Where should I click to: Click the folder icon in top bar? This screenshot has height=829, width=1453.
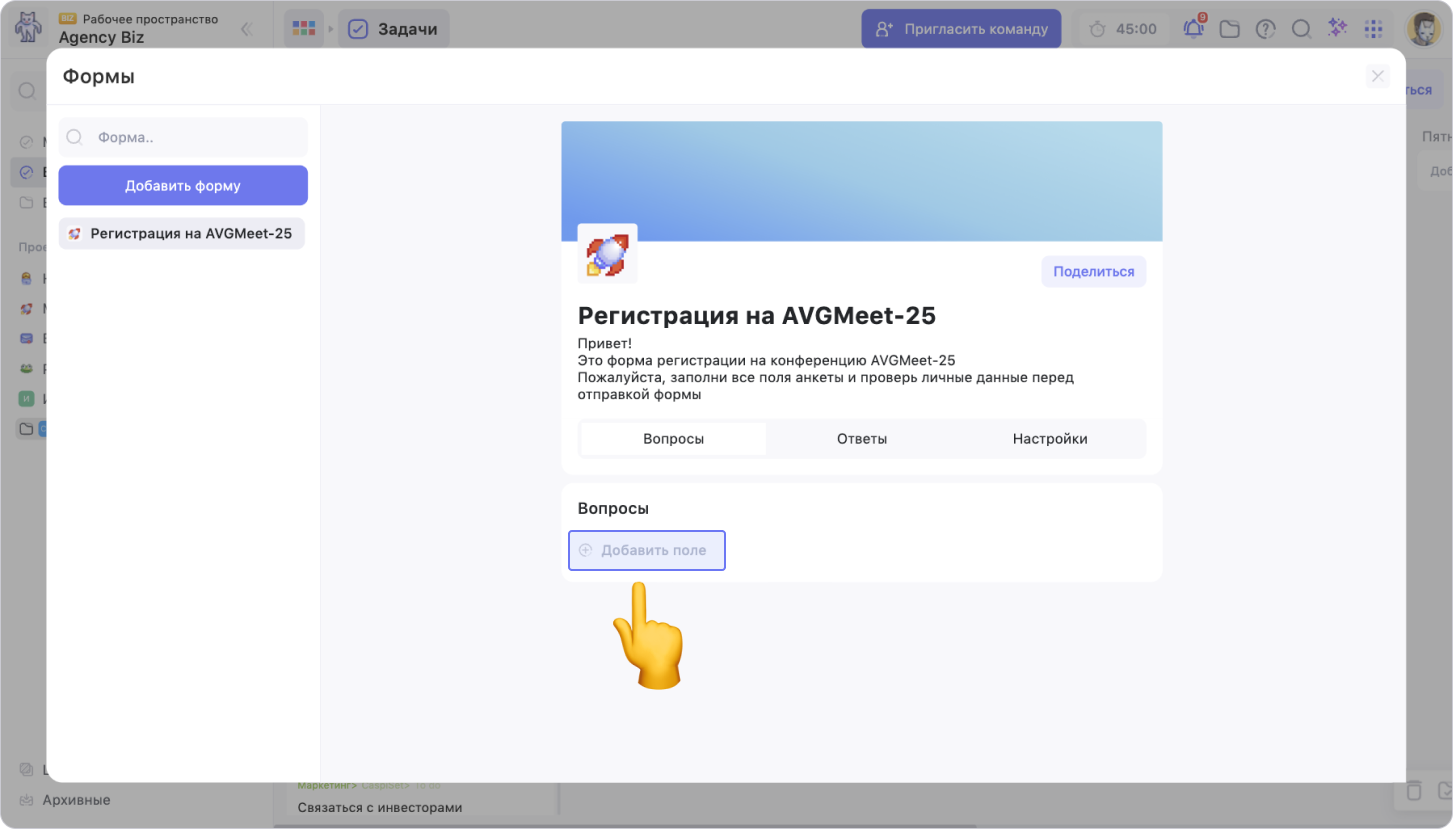[x=1229, y=29]
